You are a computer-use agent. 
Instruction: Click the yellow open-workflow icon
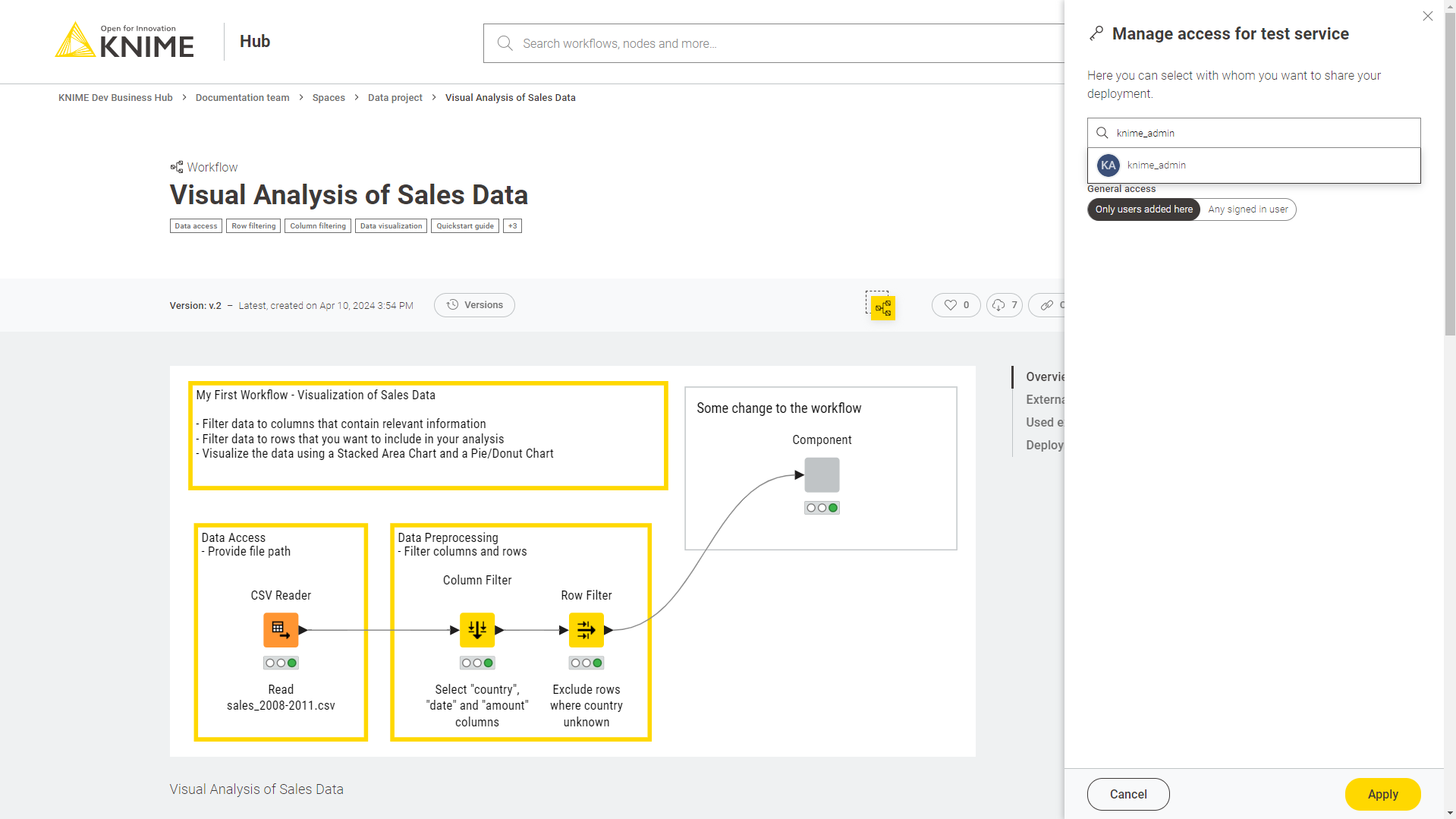pos(882,307)
